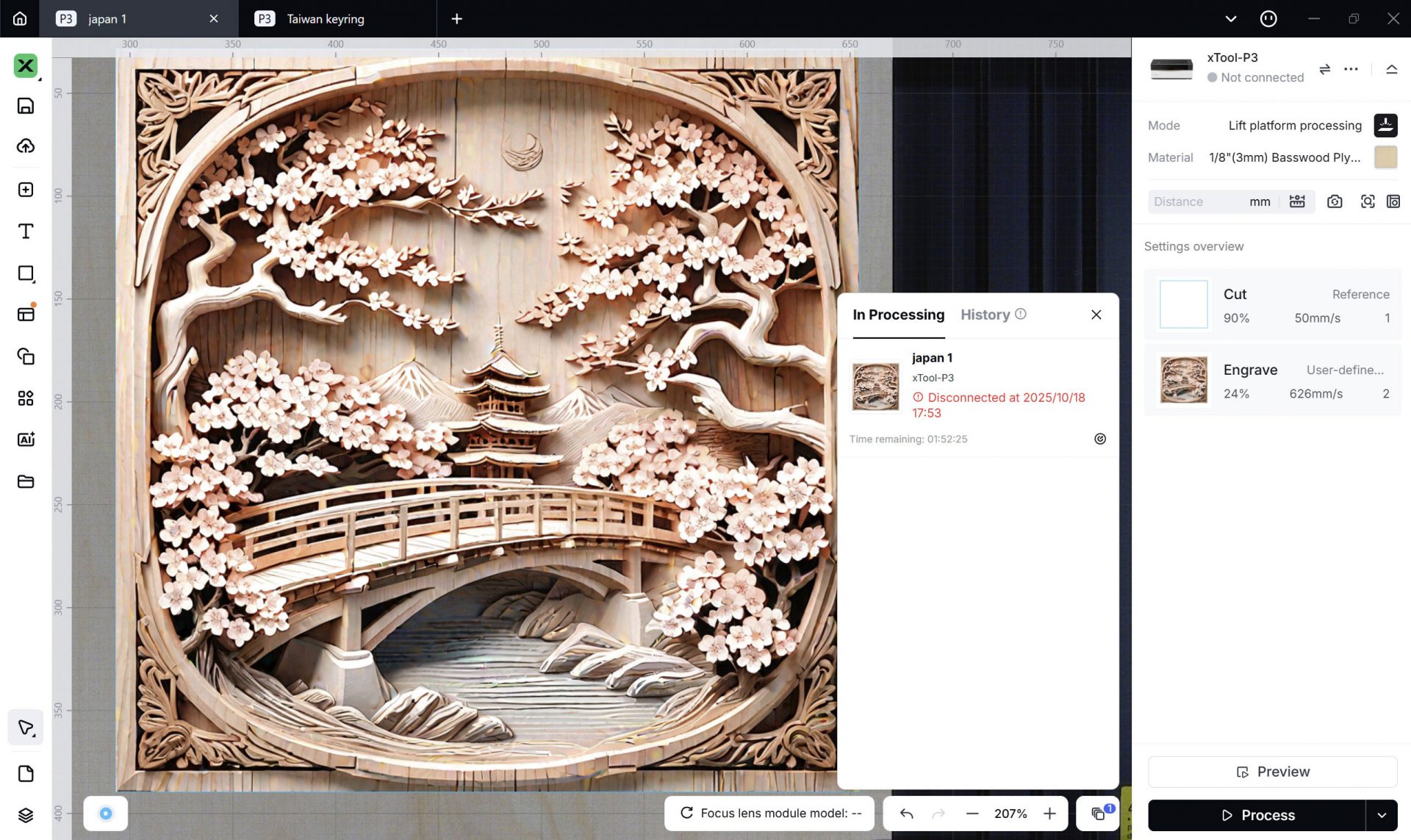Click the Save project icon
Viewport: 1411px width, 840px height.
tap(26, 106)
